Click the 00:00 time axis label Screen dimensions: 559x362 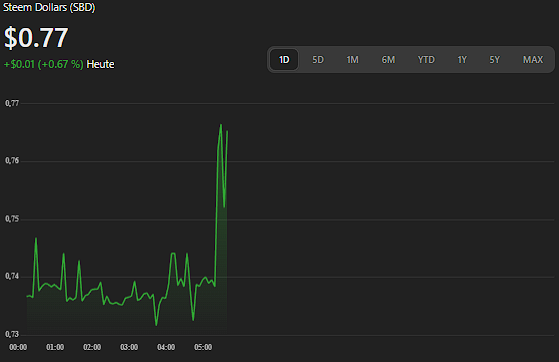point(18,347)
